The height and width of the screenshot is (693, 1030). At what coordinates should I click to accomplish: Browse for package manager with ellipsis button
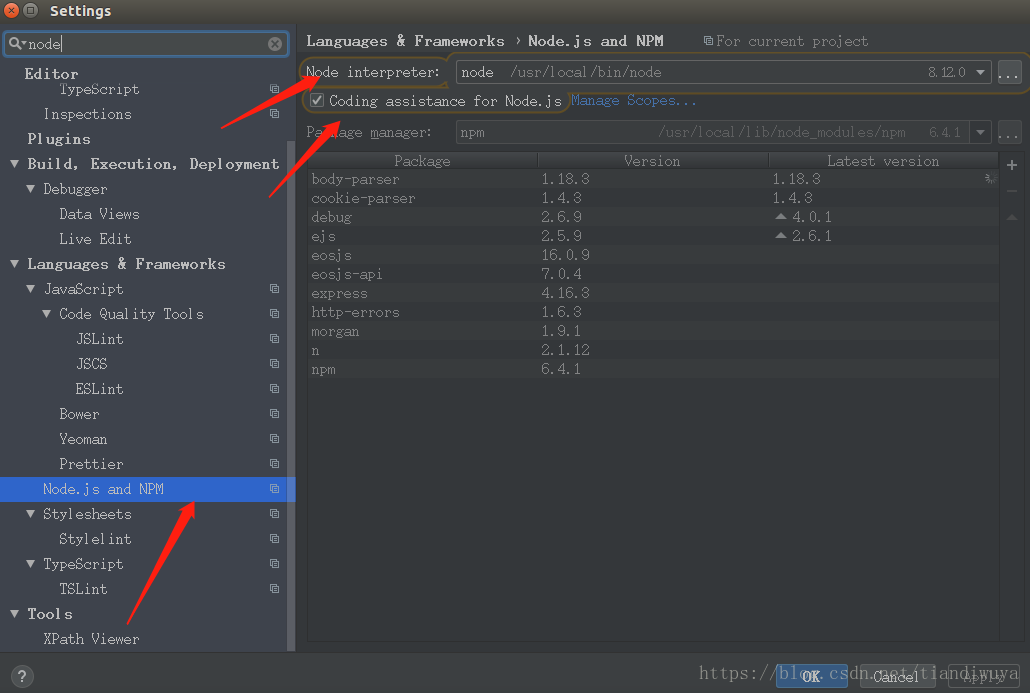click(1008, 132)
